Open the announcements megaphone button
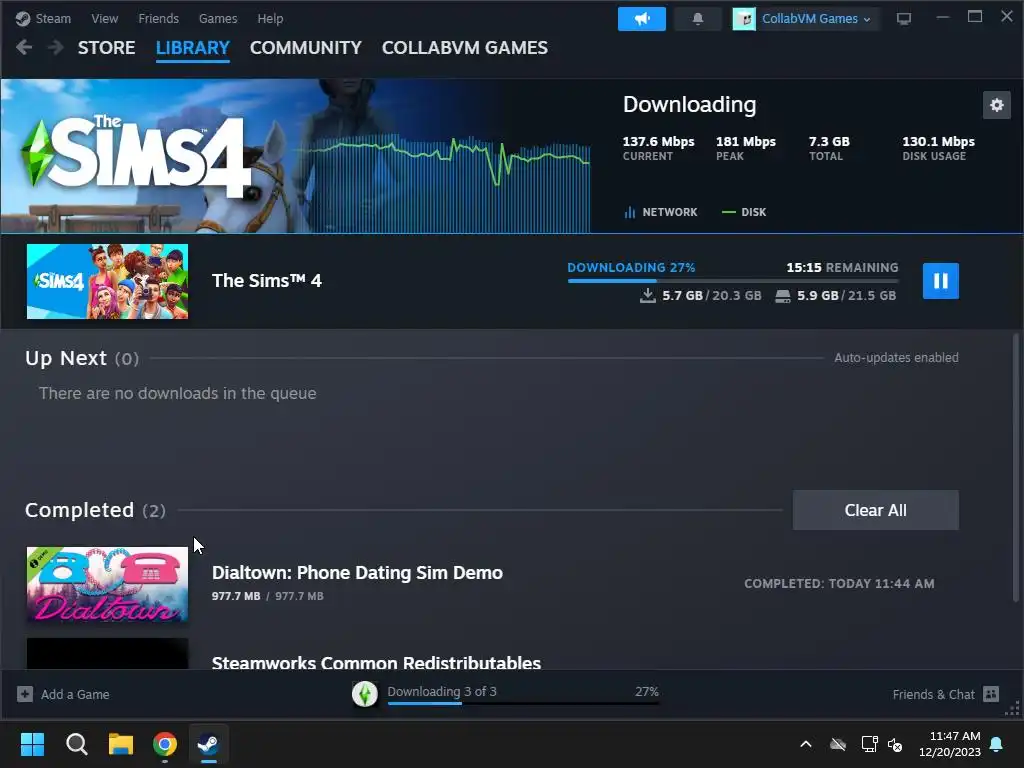This screenshot has height=768, width=1024. pyautogui.click(x=641, y=19)
